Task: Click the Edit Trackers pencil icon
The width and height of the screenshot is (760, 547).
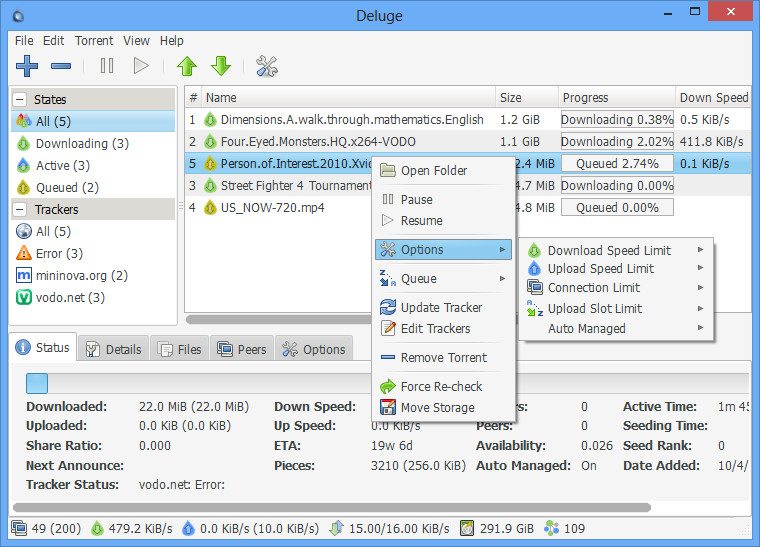Action: pyautogui.click(x=388, y=328)
